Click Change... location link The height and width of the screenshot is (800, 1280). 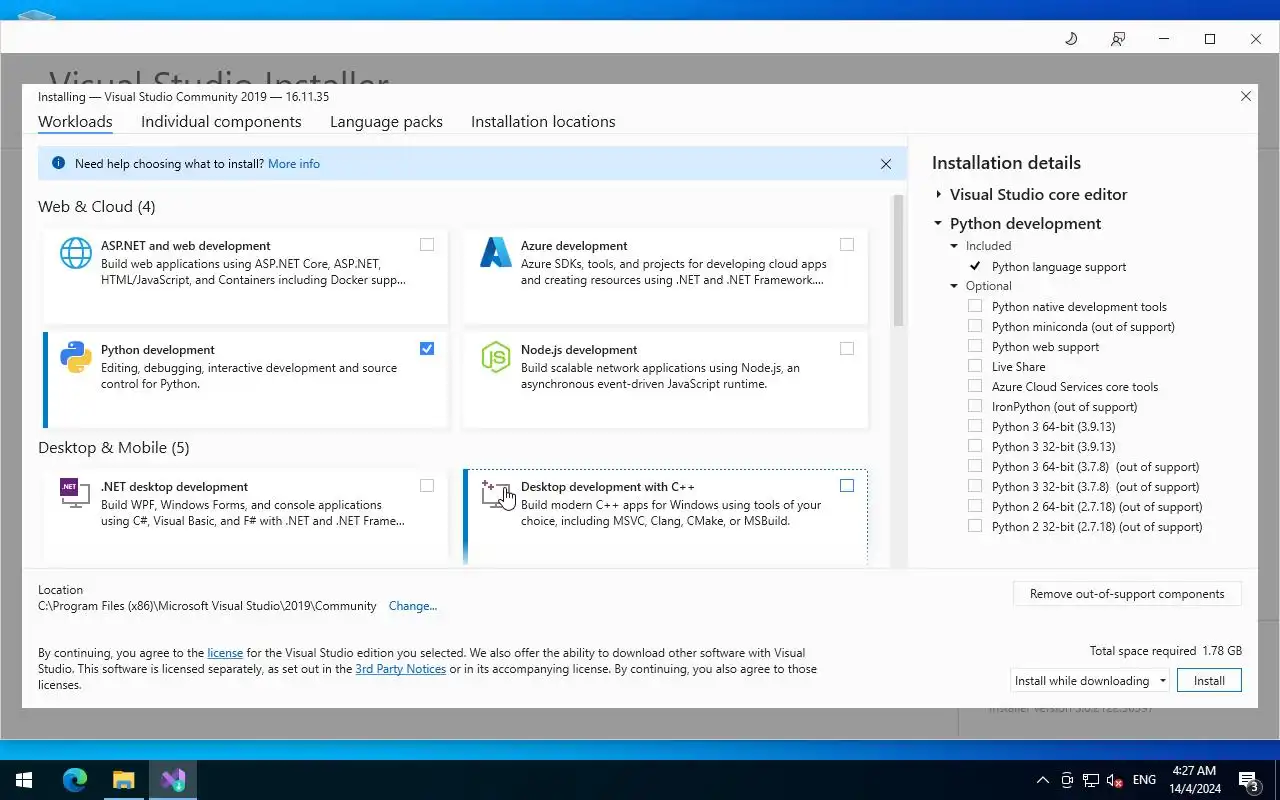(x=413, y=606)
